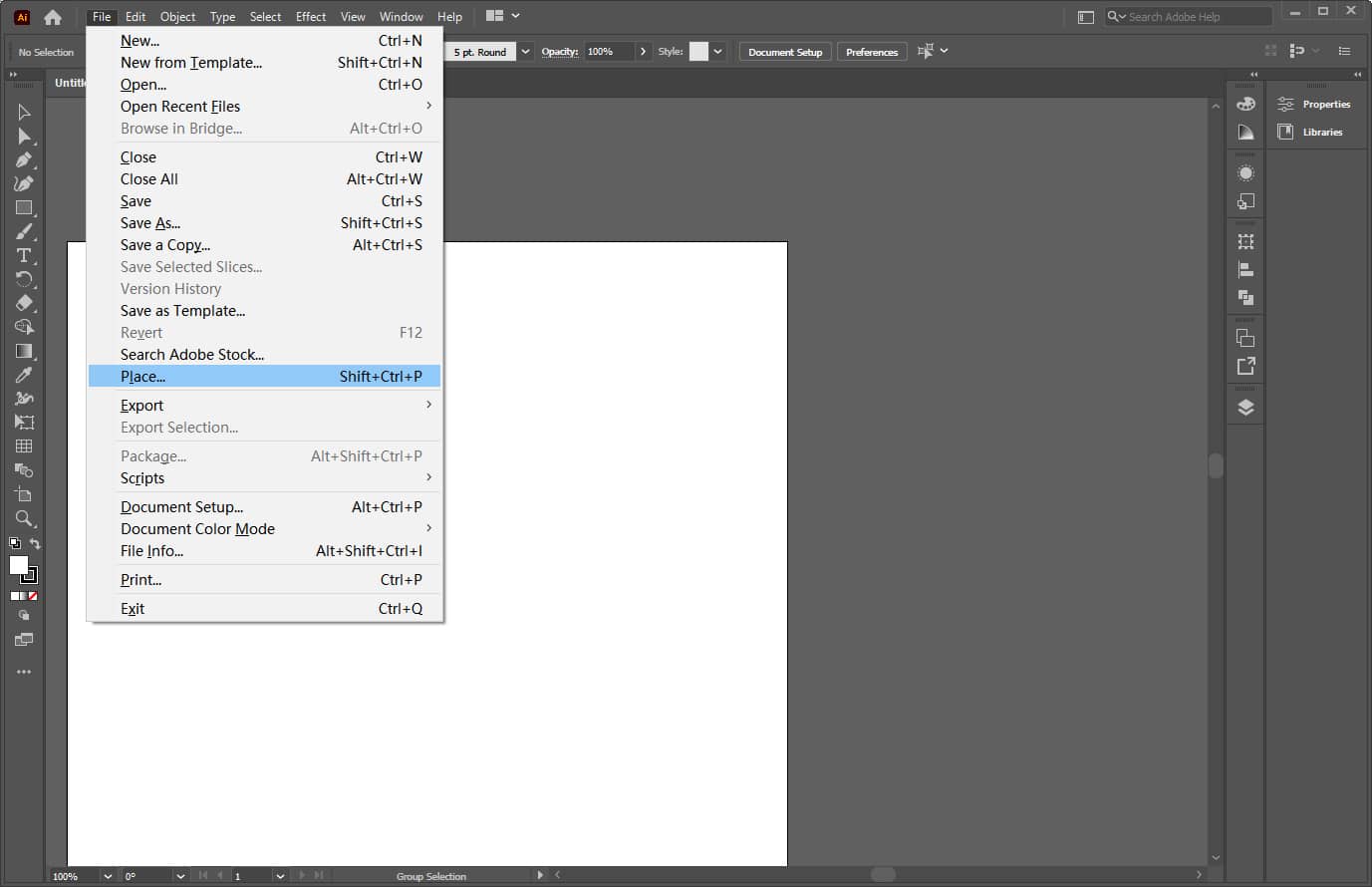The height and width of the screenshot is (887, 1372).
Task: Select the Eraser tool
Action: click(24, 303)
